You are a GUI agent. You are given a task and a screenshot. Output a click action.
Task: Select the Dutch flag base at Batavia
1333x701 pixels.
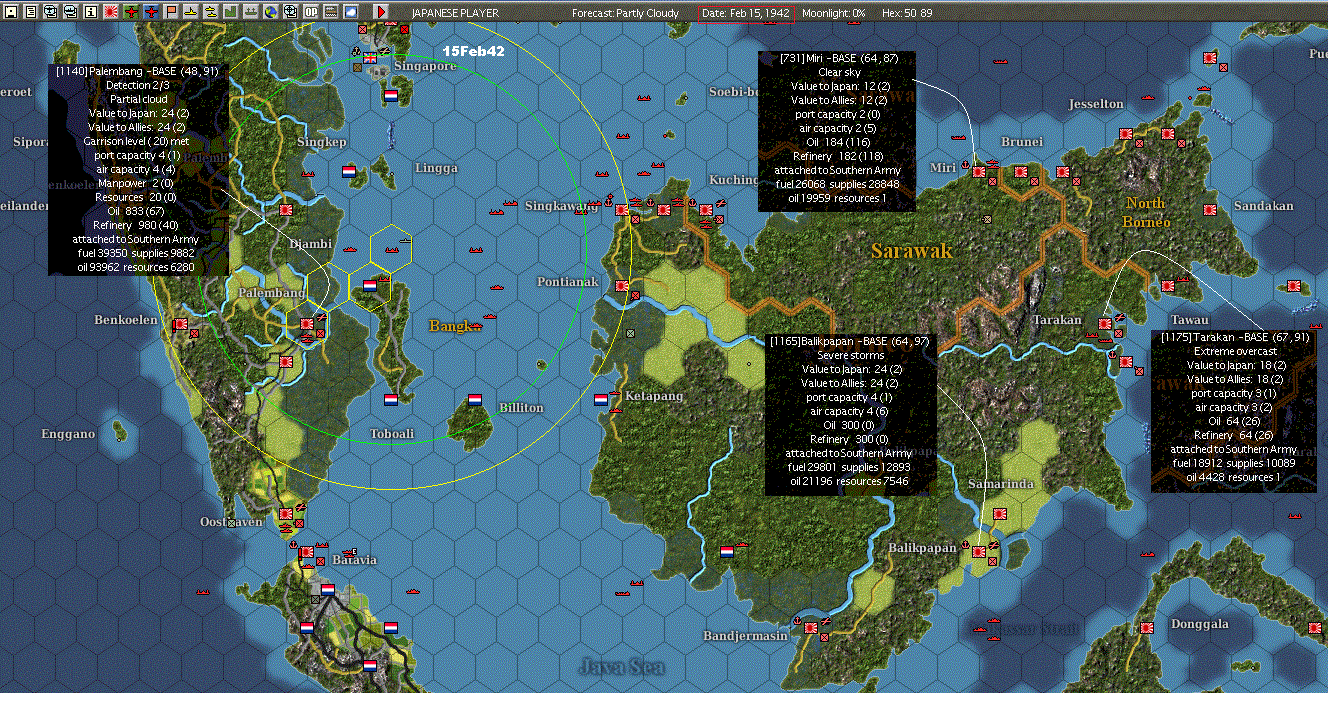point(328,590)
